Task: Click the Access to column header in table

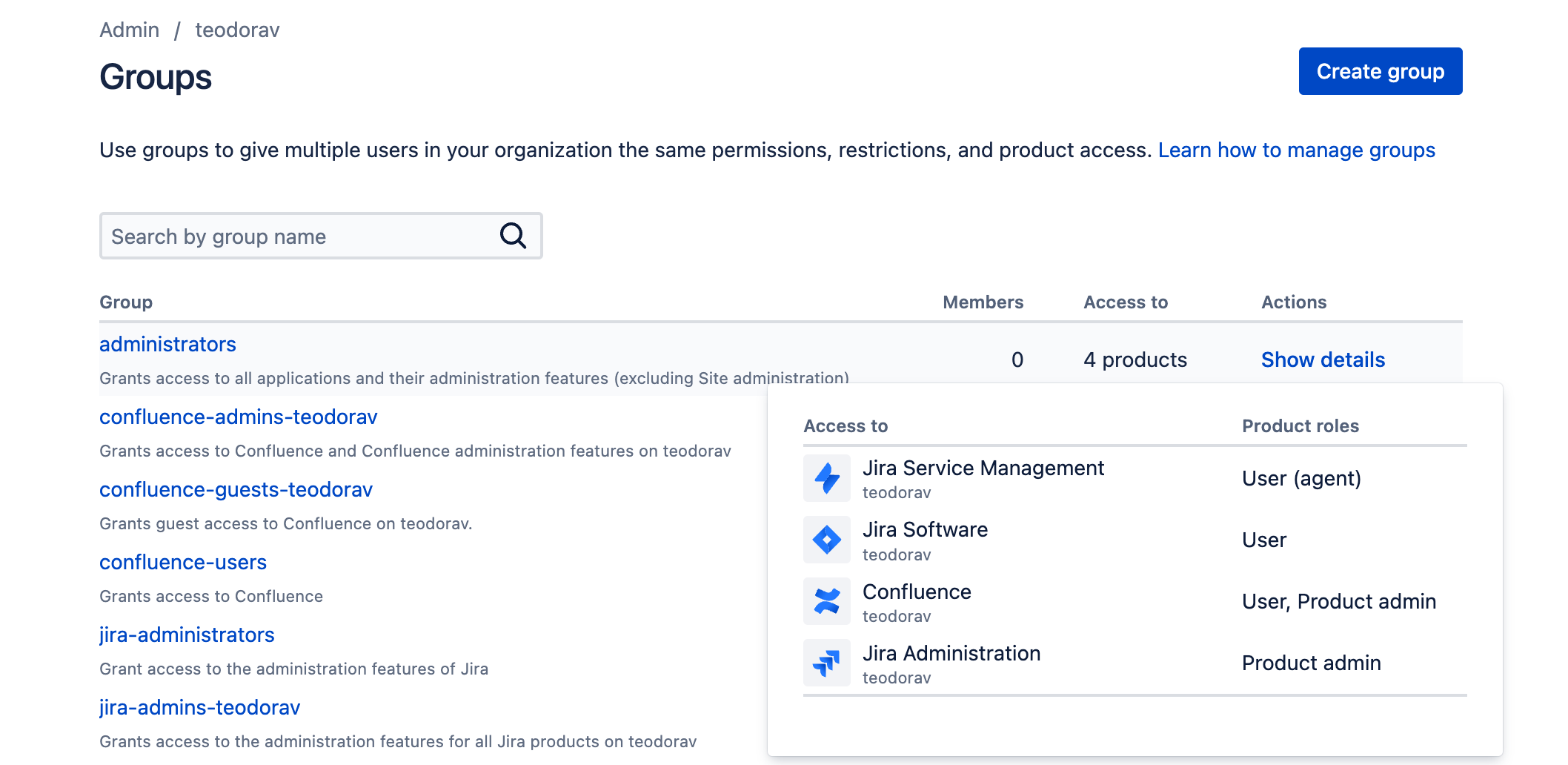Action: tap(1126, 302)
